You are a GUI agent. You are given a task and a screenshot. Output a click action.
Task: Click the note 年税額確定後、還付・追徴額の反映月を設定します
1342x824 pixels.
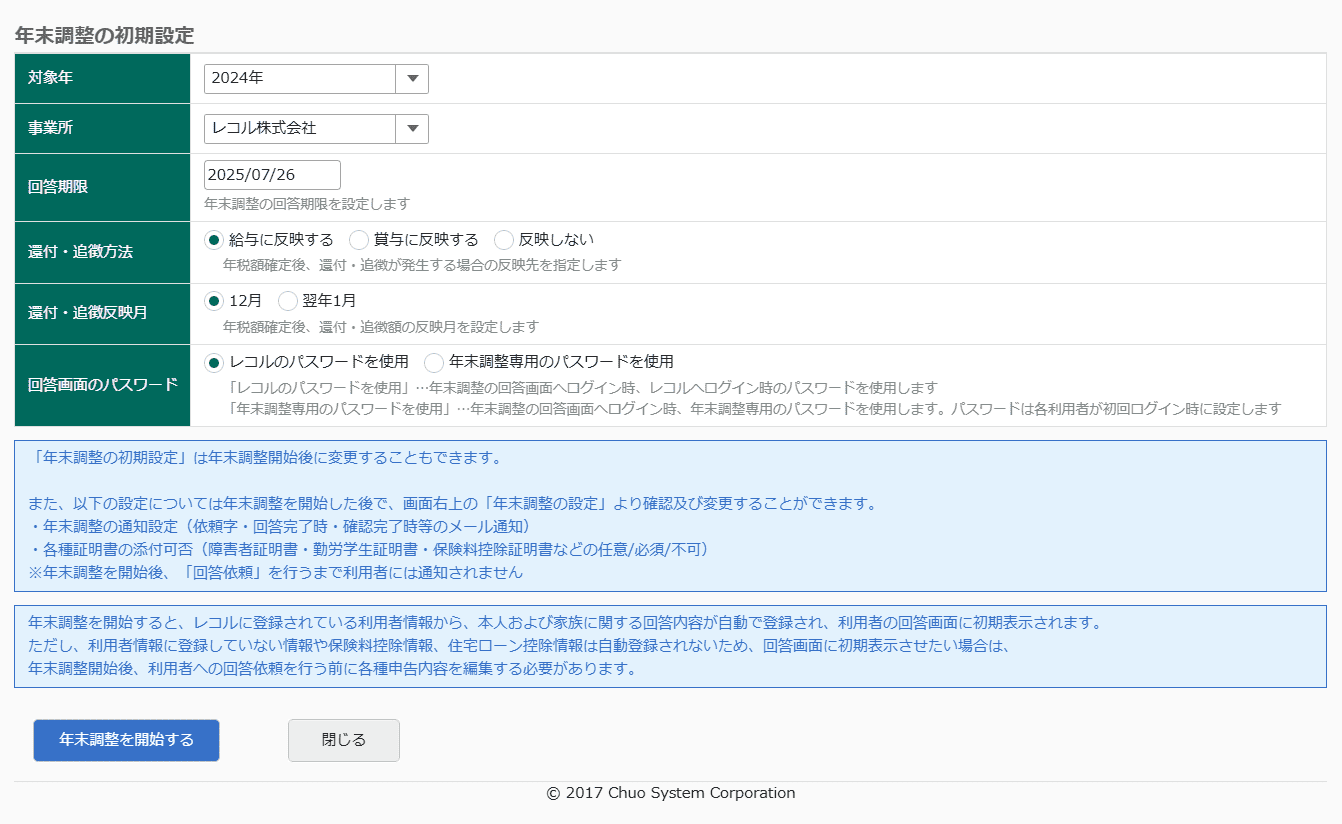(x=381, y=327)
